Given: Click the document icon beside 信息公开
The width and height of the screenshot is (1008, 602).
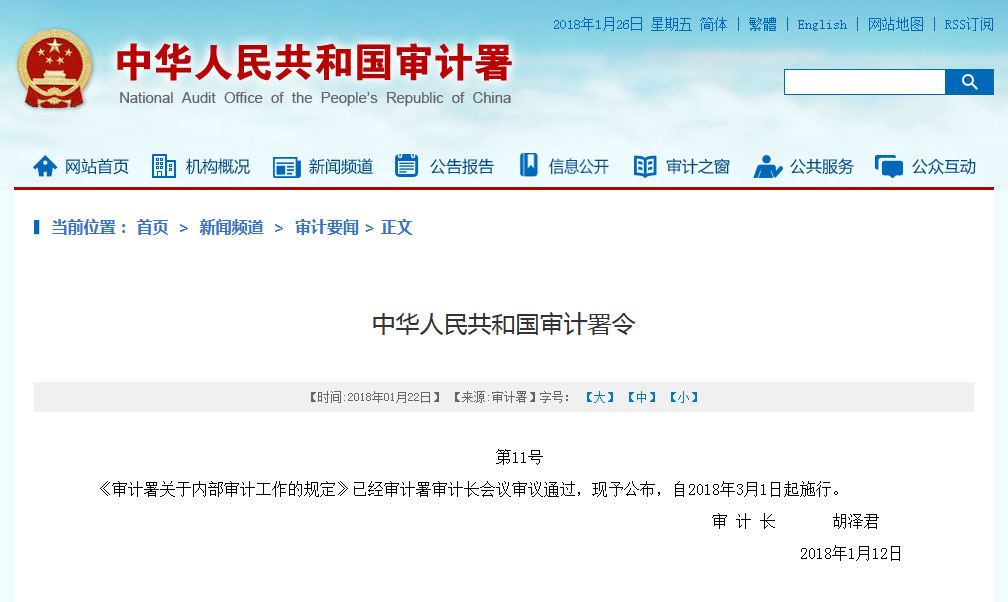Looking at the screenshot, I should pos(527,166).
